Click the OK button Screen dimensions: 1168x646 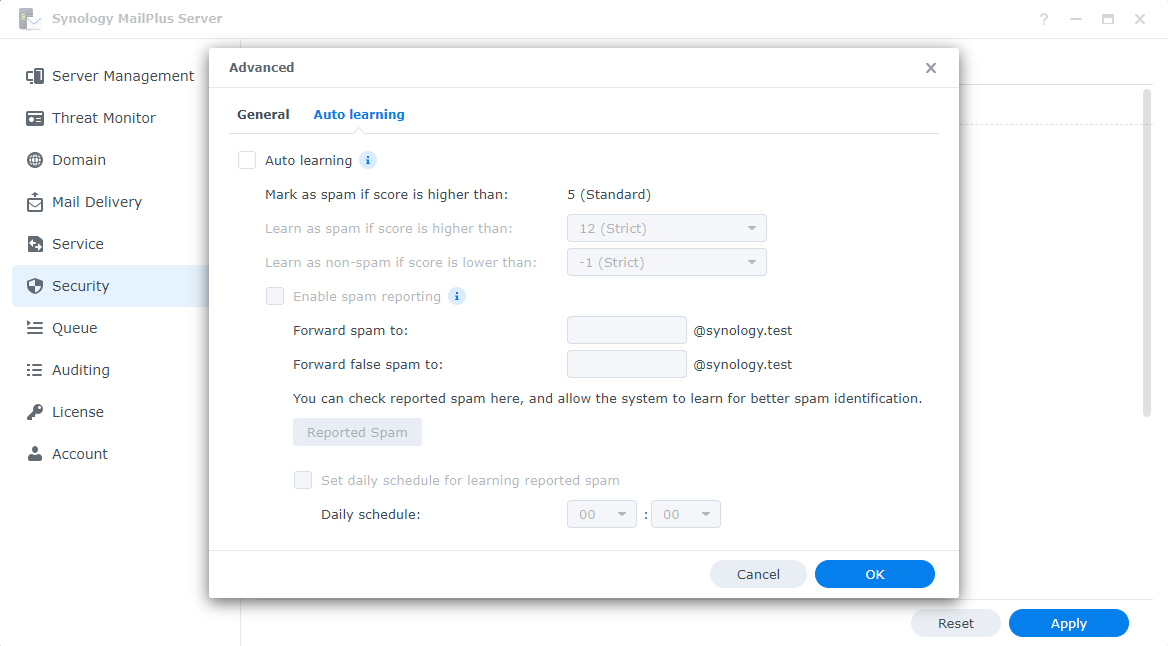(874, 574)
